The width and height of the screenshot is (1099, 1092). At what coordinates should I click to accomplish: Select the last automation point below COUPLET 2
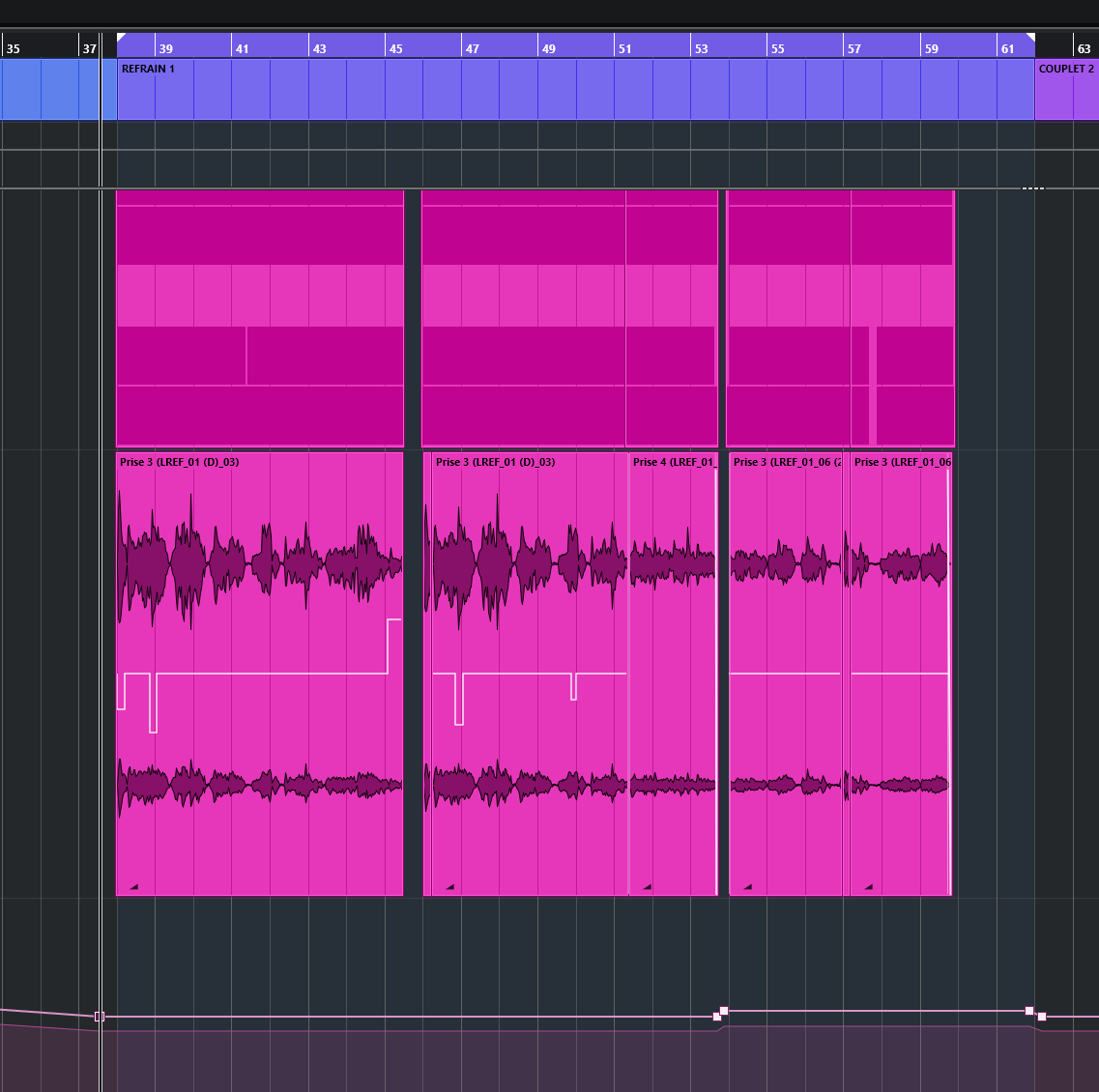(1042, 1017)
